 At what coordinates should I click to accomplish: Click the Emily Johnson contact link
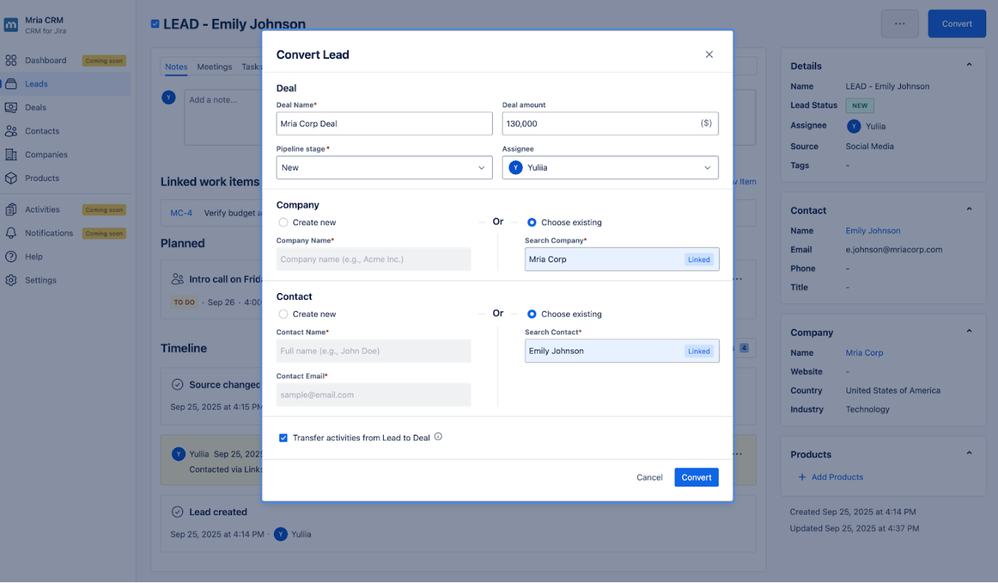[x=873, y=231]
